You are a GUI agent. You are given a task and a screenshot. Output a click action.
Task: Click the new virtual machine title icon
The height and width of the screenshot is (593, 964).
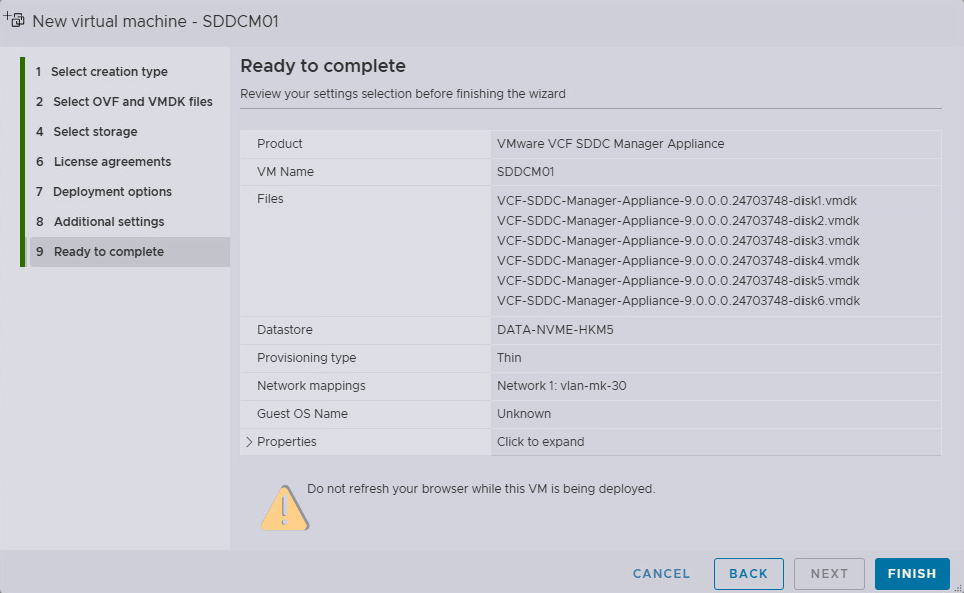[x=15, y=20]
